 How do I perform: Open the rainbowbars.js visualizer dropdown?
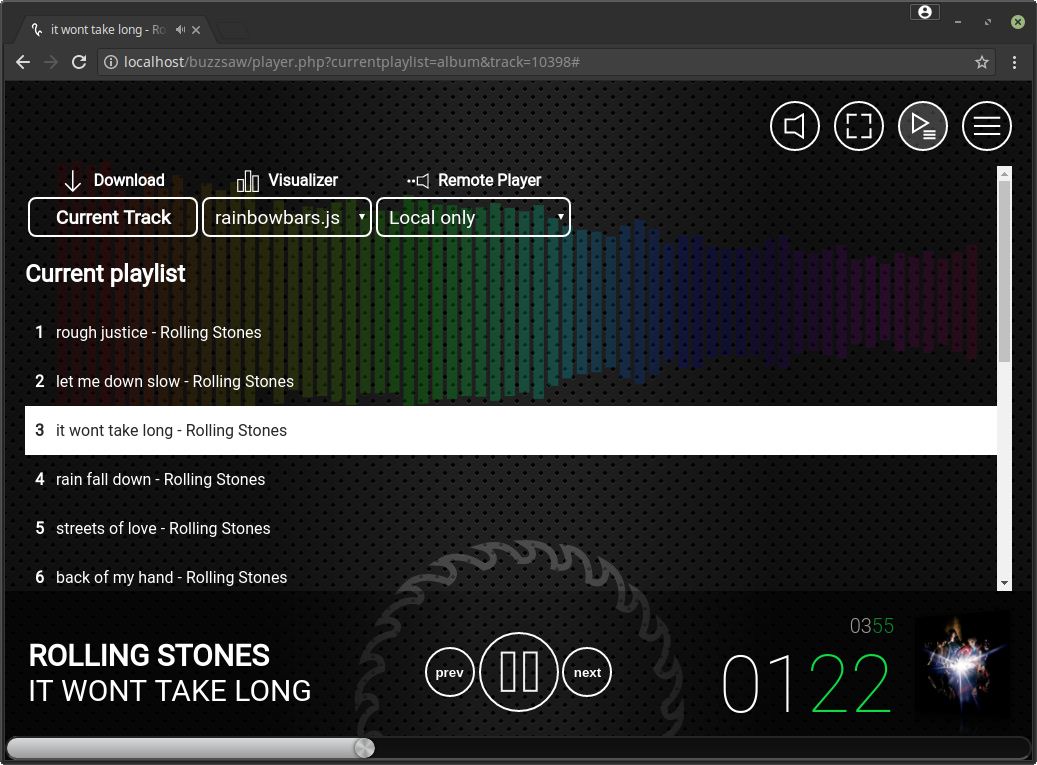(286, 217)
